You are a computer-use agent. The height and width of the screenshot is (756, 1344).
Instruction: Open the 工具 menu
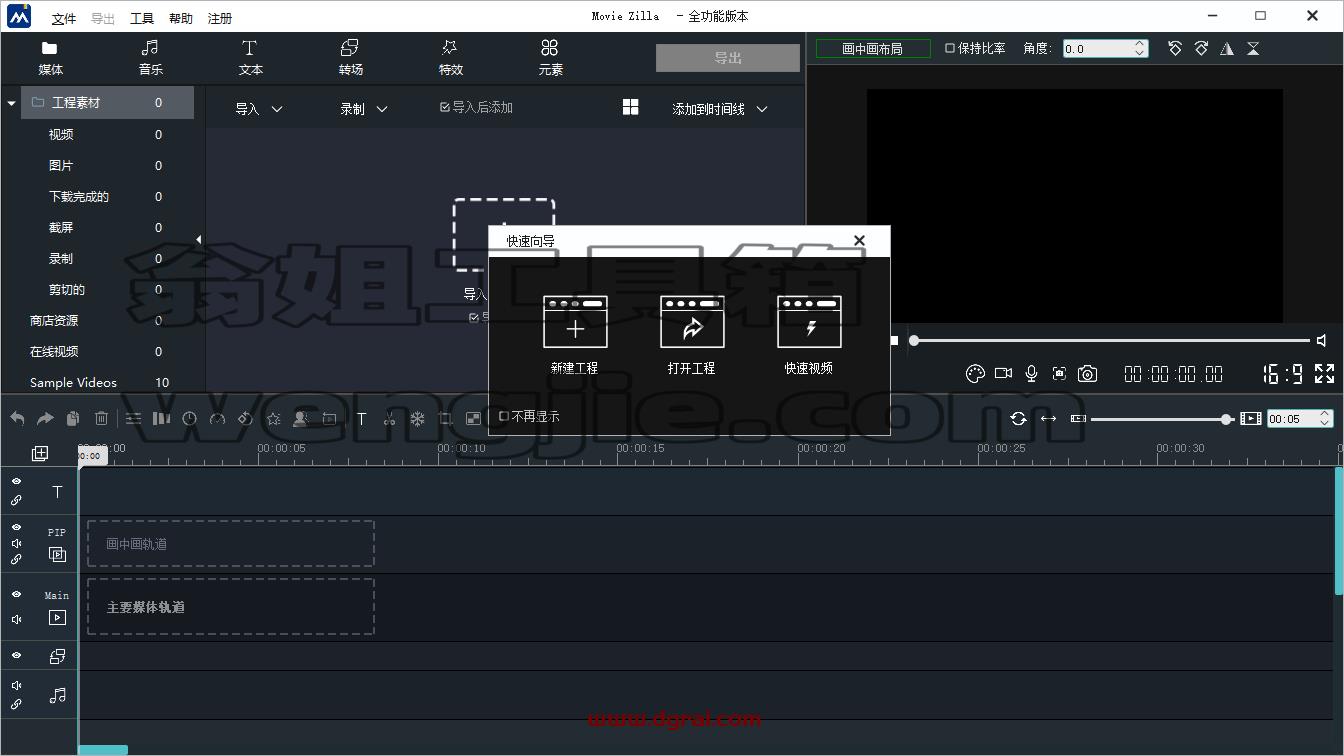tap(142, 18)
